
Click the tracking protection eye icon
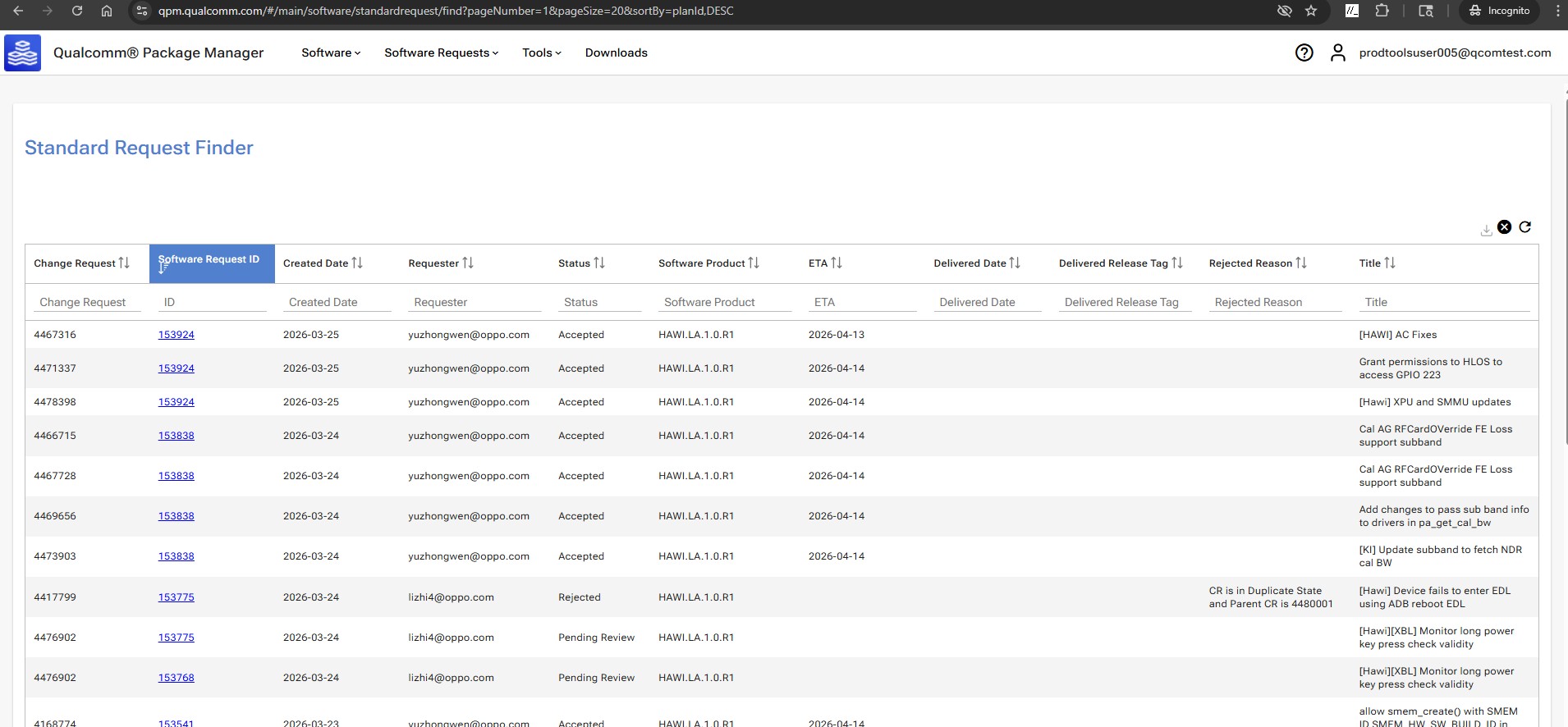tap(1285, 11)
